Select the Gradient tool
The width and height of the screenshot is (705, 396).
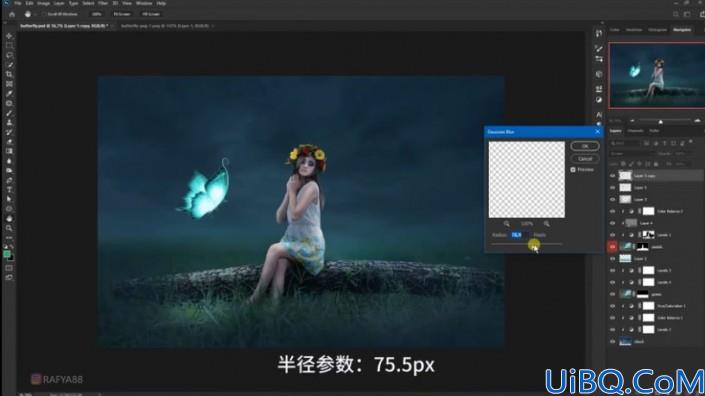point(9,151)
